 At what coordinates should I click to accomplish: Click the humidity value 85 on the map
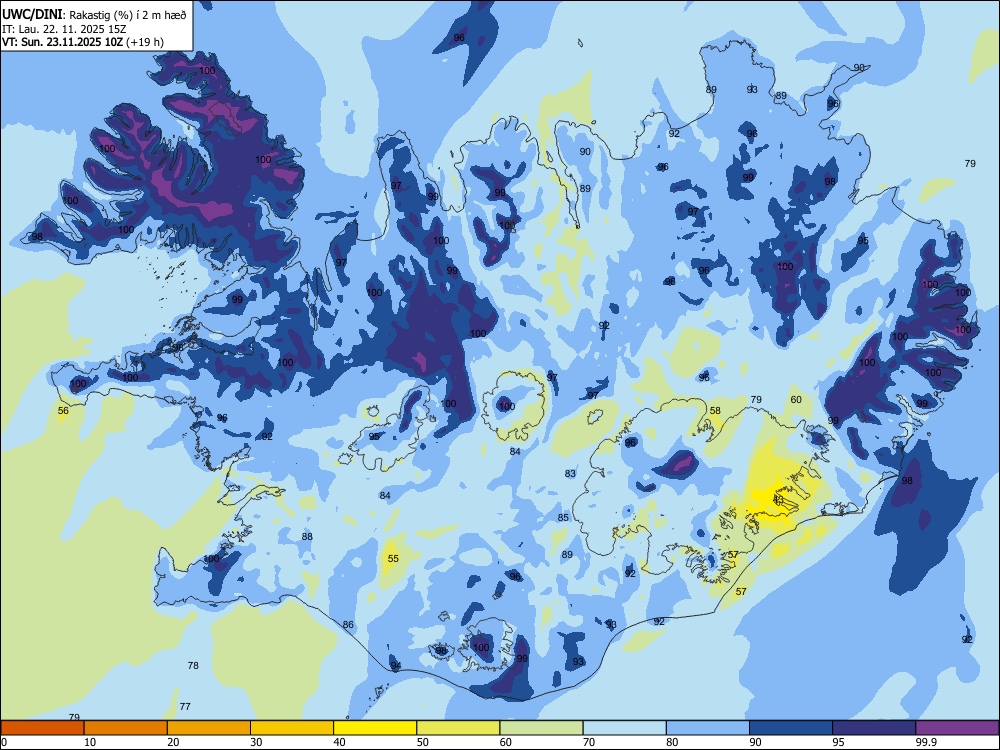click(563, 517)
